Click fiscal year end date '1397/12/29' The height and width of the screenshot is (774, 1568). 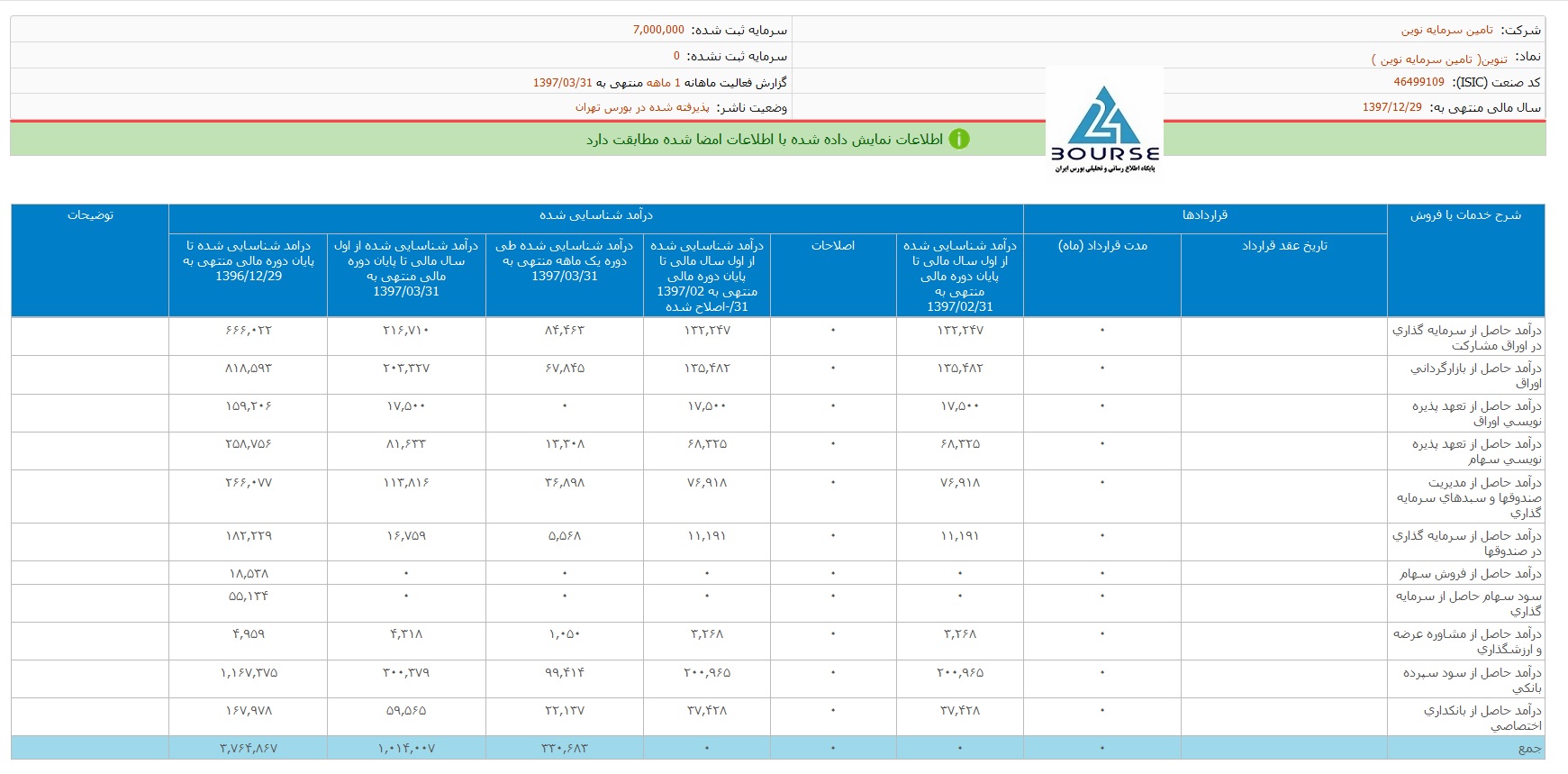1391,107
